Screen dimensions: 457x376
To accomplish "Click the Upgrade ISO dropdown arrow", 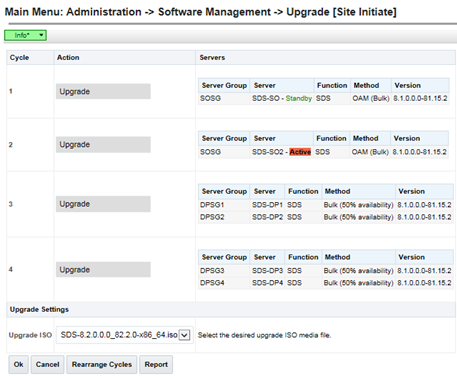I will (x=184, y=335).
